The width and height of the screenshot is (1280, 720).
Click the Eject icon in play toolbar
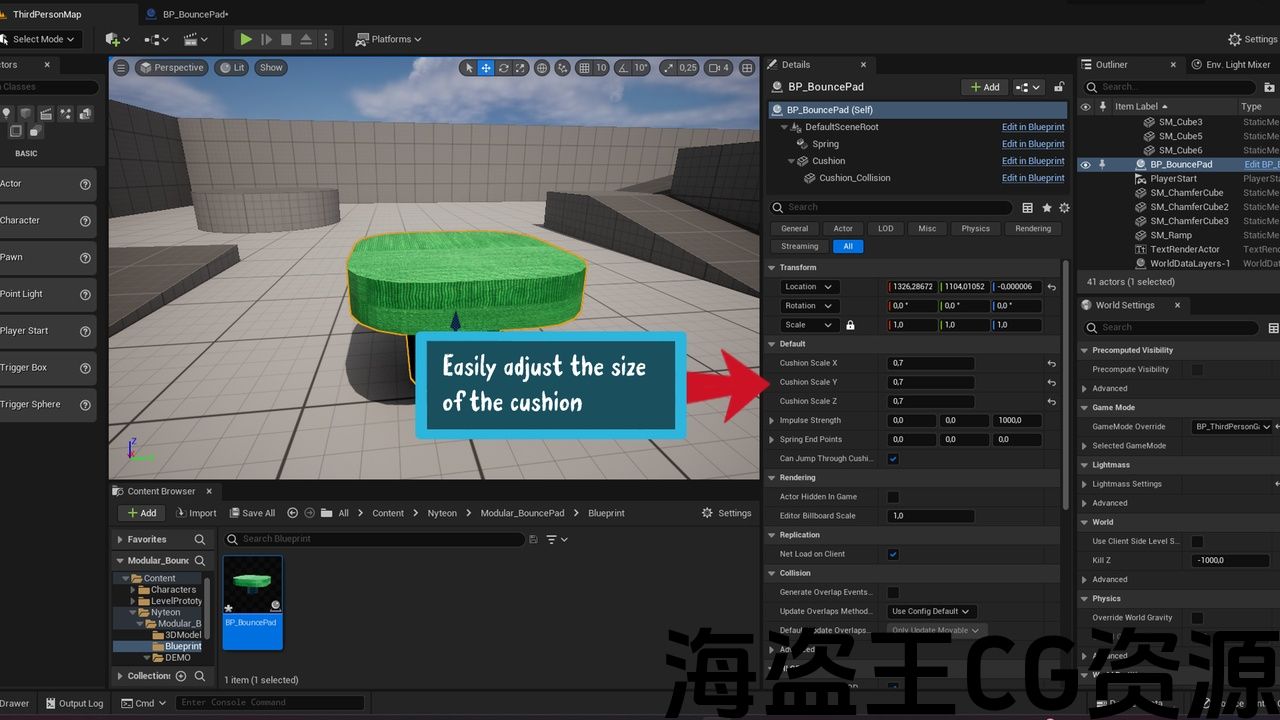pos(306,39)
